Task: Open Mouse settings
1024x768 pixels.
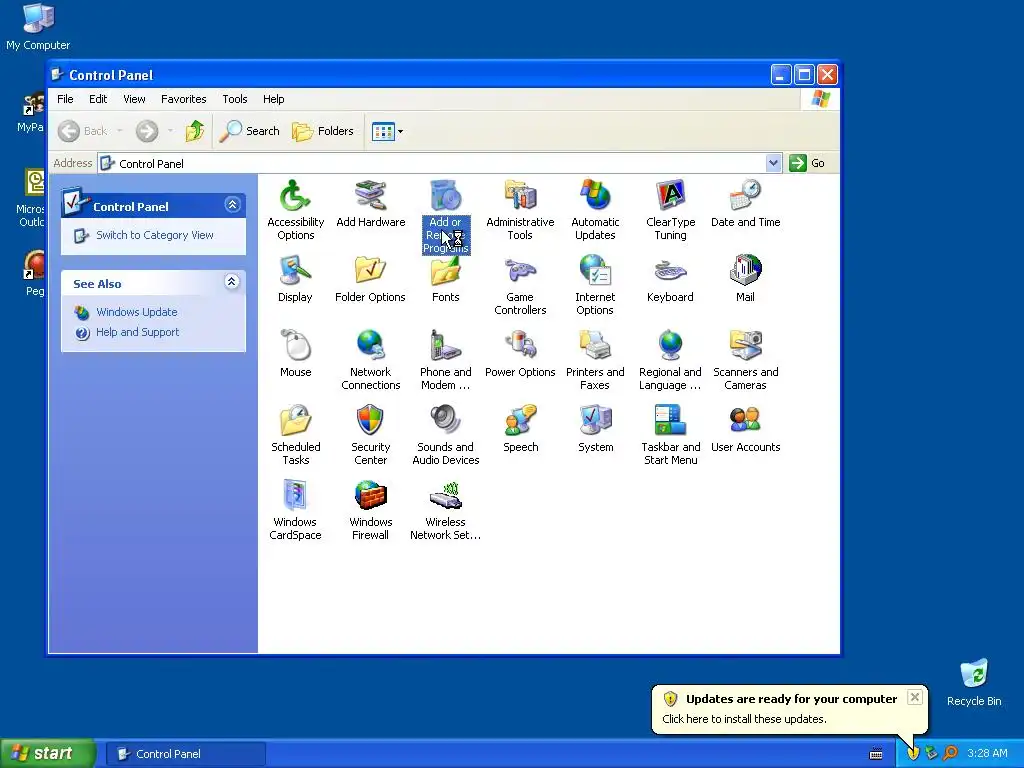Action: click(x=295, y=354)
